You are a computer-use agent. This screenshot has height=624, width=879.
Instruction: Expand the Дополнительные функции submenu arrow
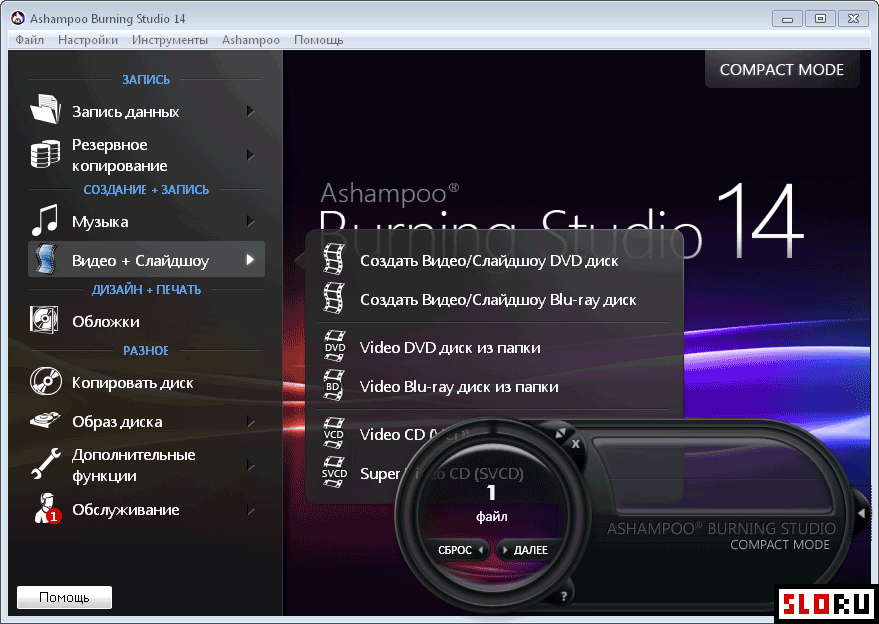click(251, 465)
